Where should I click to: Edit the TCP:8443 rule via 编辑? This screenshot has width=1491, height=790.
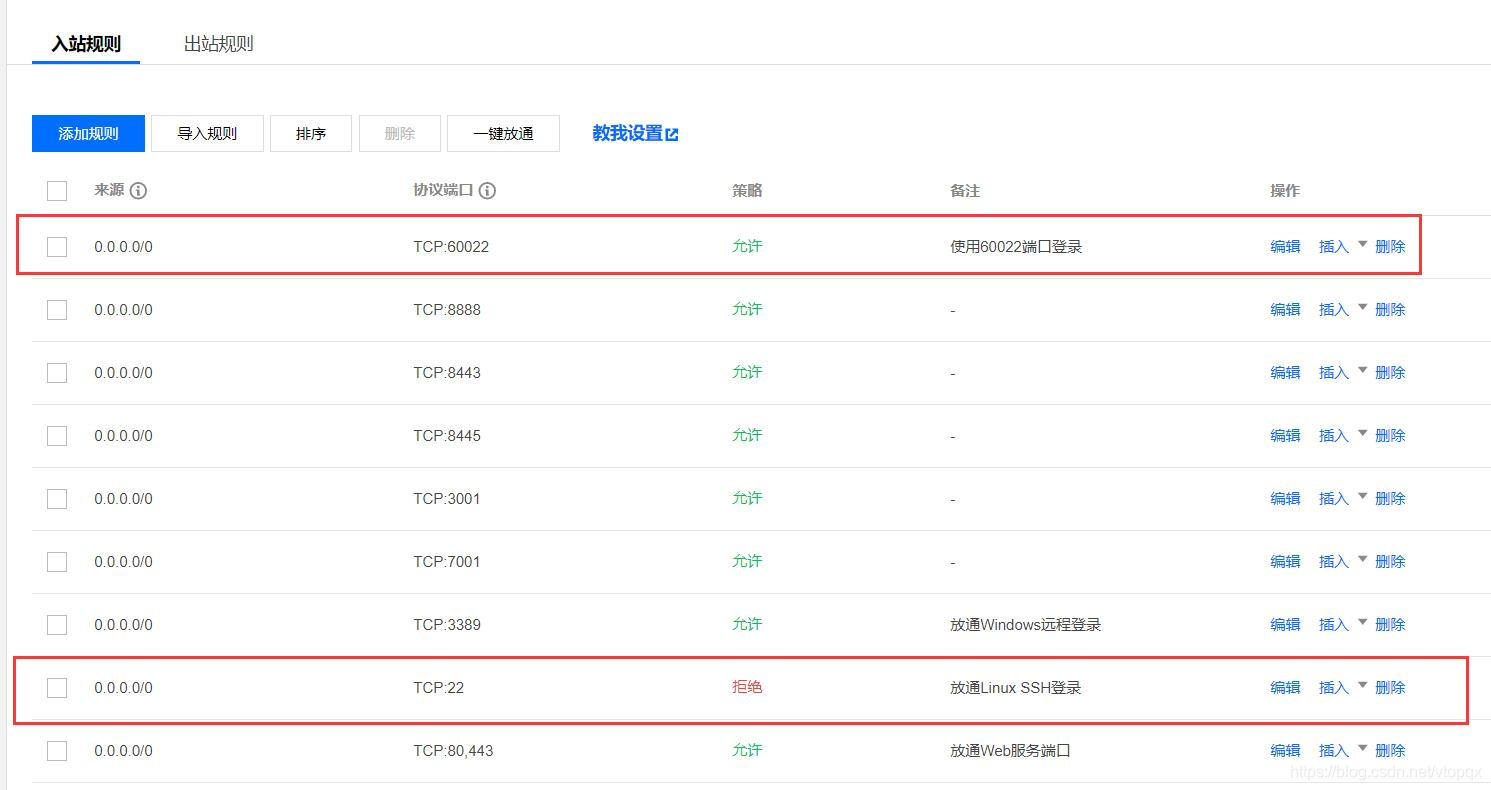click(1285, 373)
